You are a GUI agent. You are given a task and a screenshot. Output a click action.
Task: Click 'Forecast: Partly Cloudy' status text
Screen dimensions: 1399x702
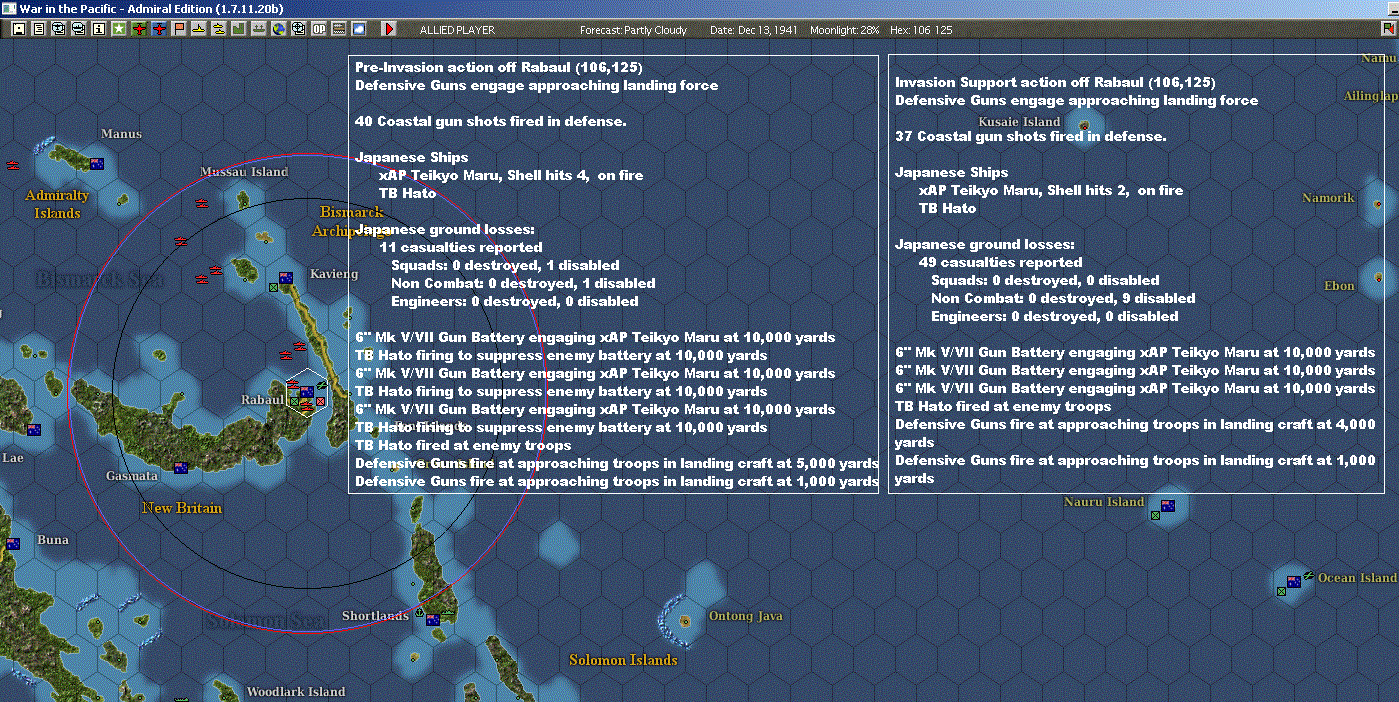coord(634,30)
